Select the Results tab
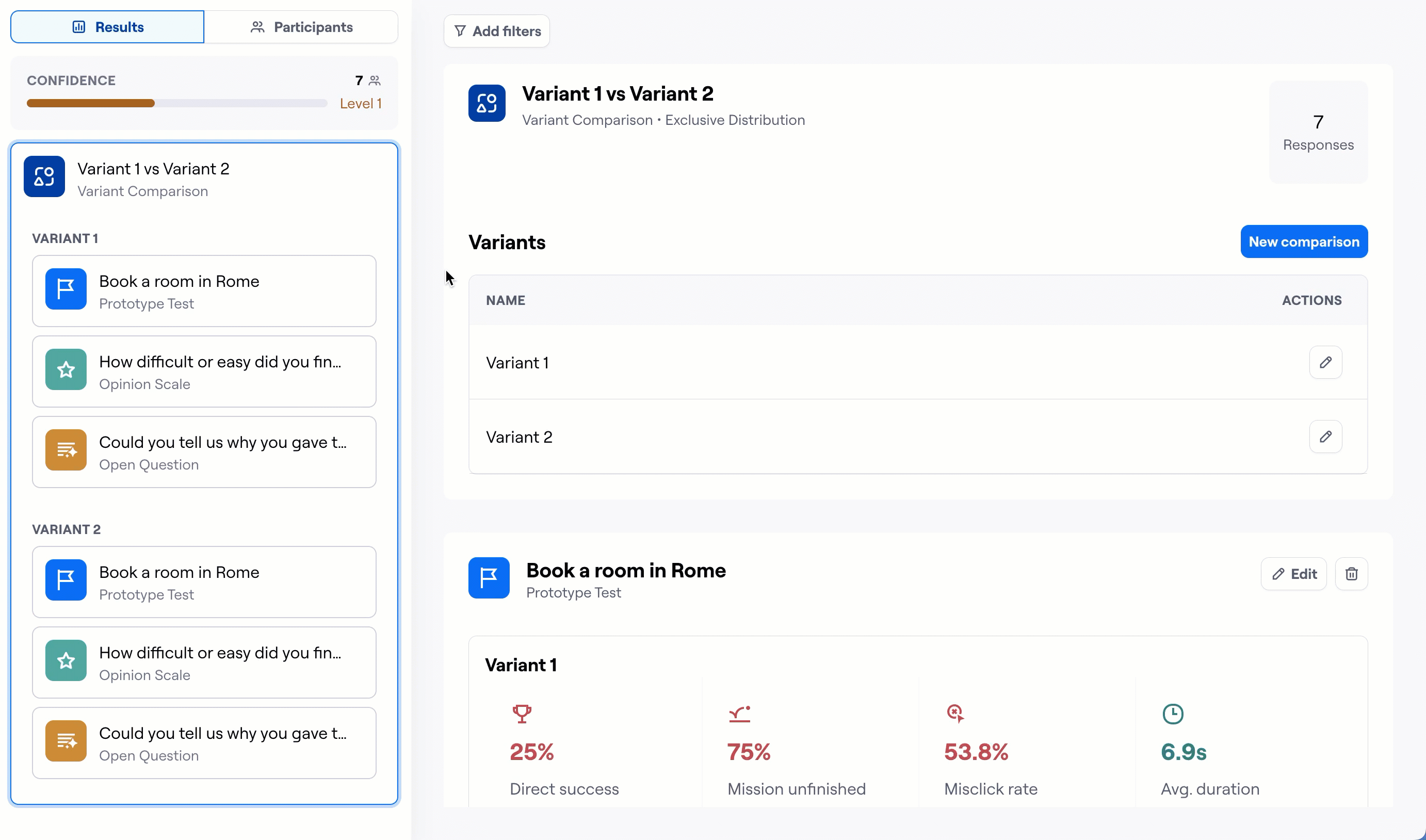The width and height of the screenshot is (1426, 840). pyautogui.click(x=107, y=27)
